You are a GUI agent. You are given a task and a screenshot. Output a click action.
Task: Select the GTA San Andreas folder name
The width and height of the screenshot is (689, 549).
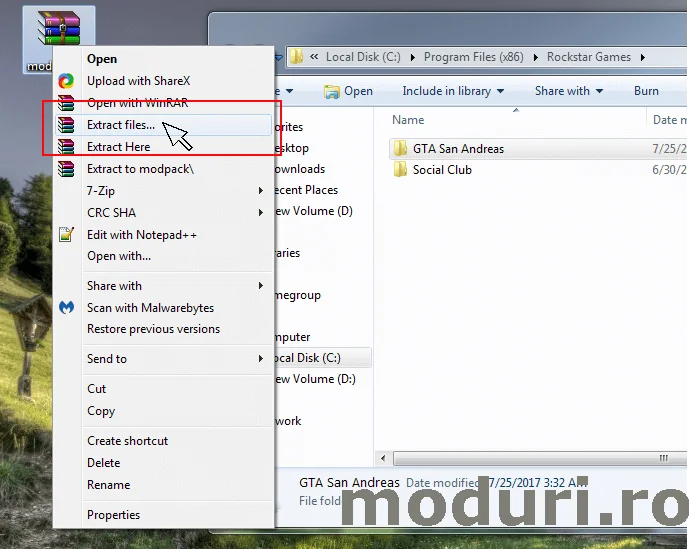coord(458,149)
